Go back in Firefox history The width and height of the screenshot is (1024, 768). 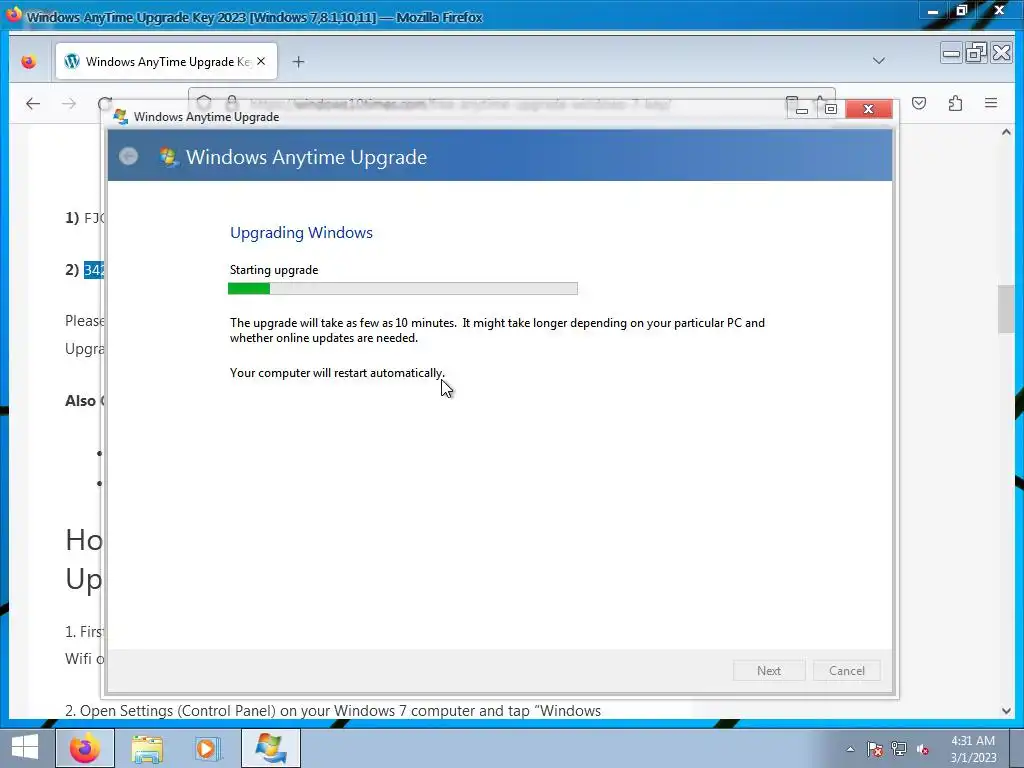(33, 103)
